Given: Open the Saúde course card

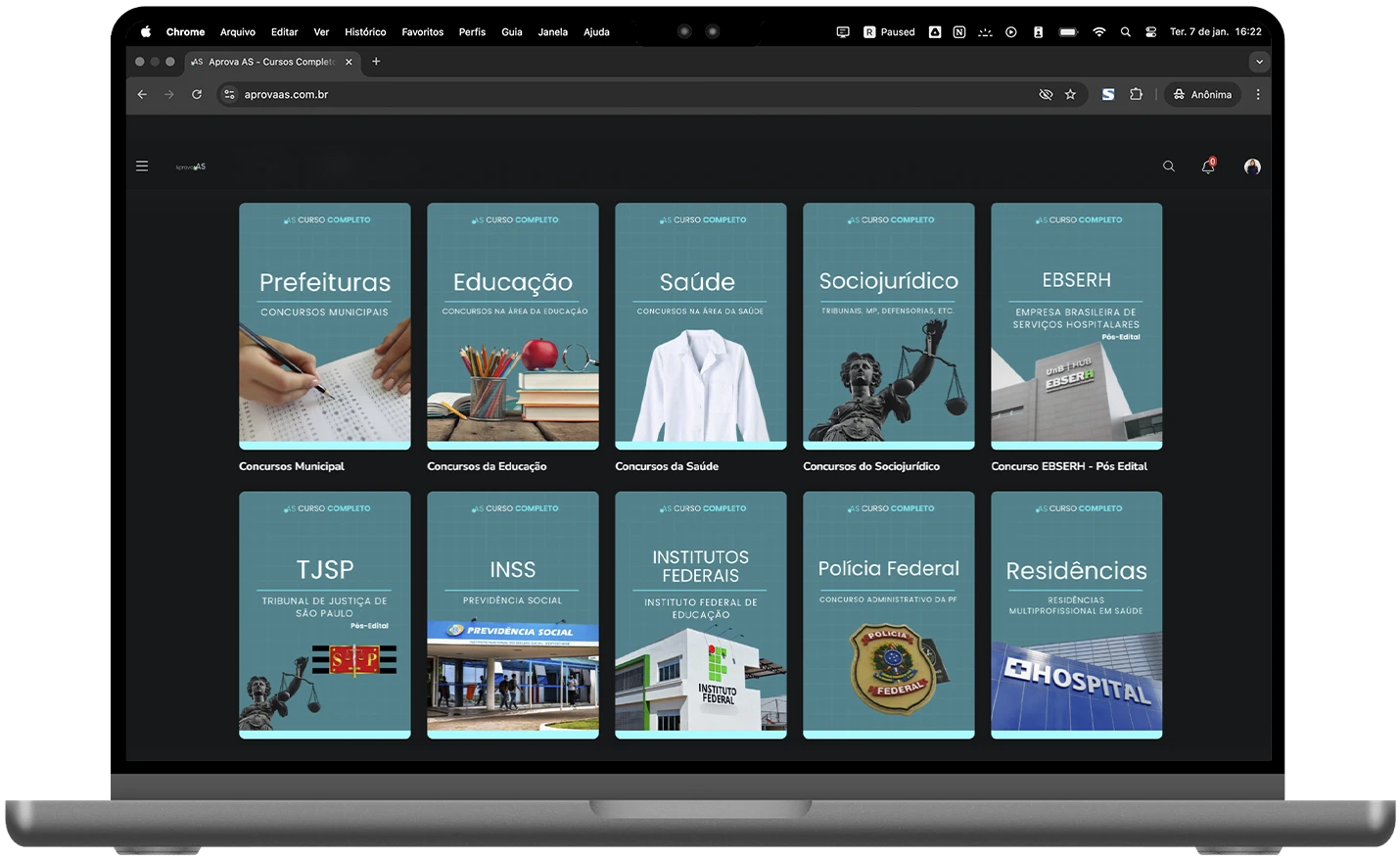Looking at the screenshot, I should pos(701,326).
